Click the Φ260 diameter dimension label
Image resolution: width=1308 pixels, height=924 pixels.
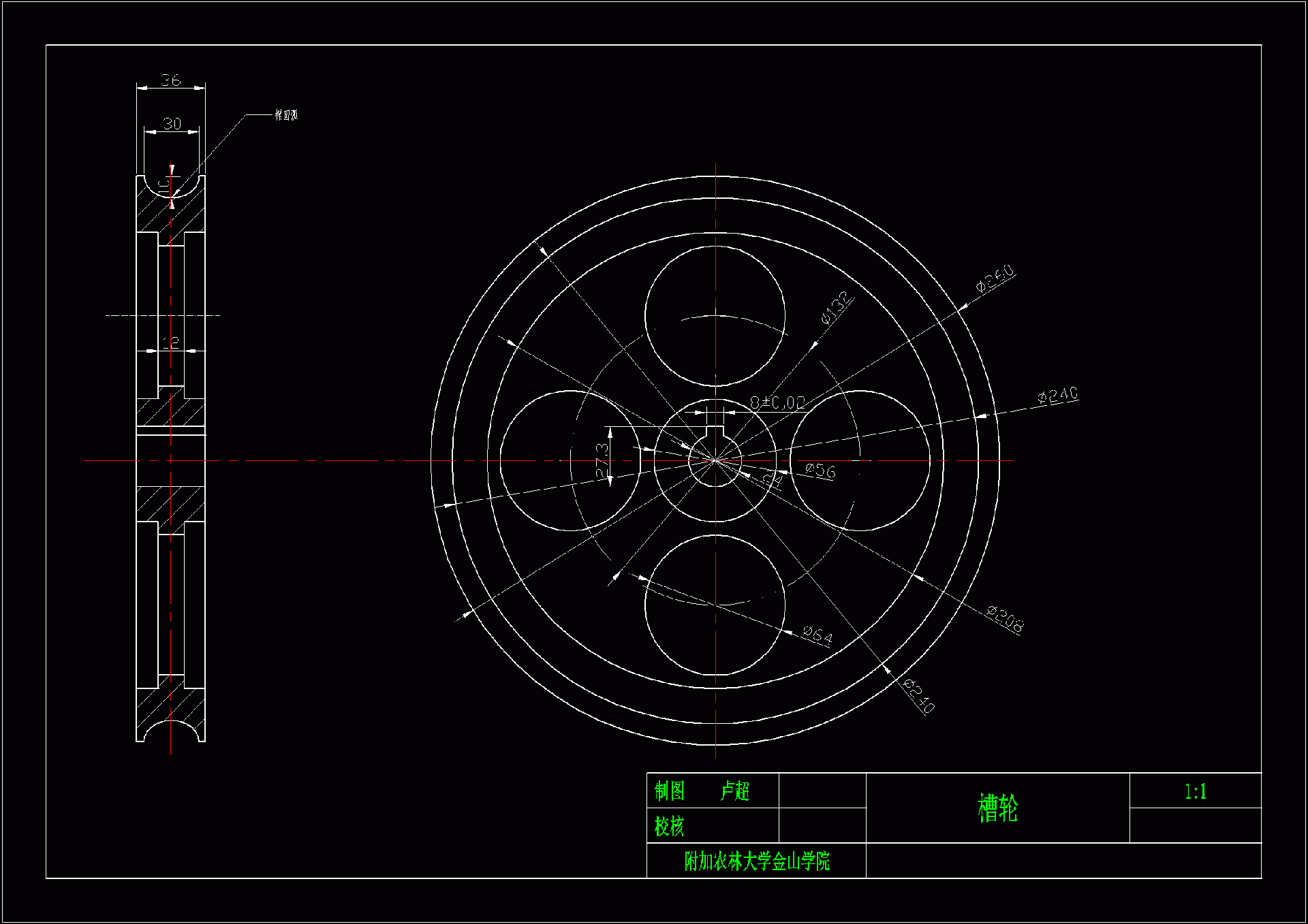click(x=995, y=278)
